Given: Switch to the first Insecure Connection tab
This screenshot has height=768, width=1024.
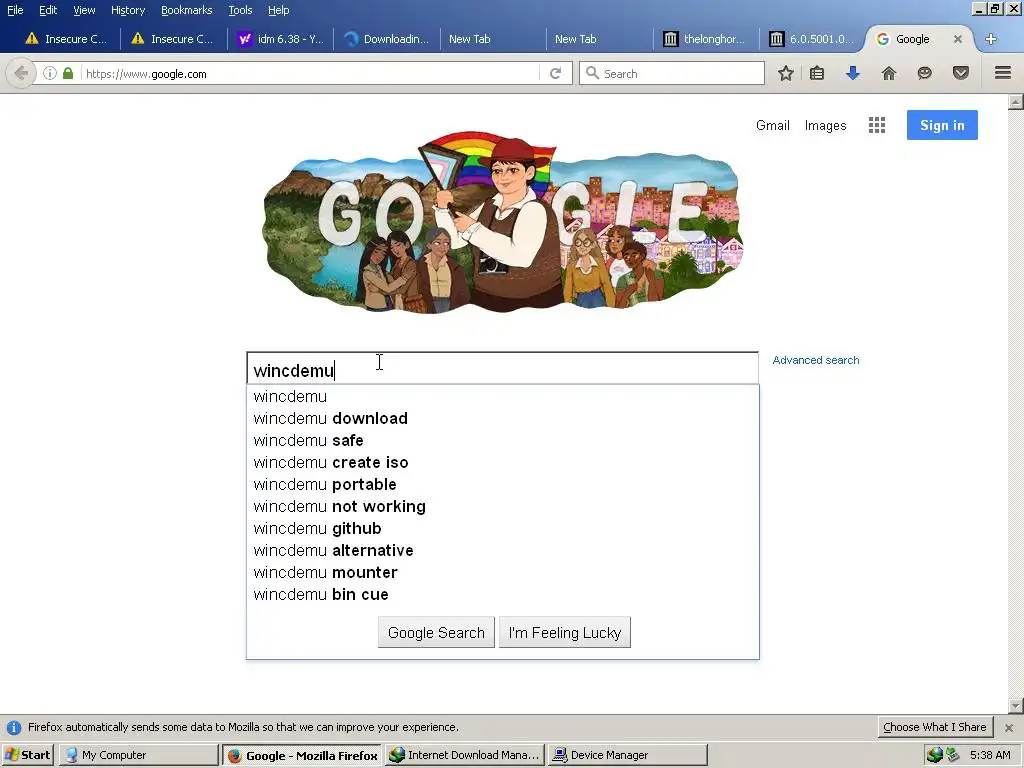Looking at the screenshot, I should tap(67, 39).
